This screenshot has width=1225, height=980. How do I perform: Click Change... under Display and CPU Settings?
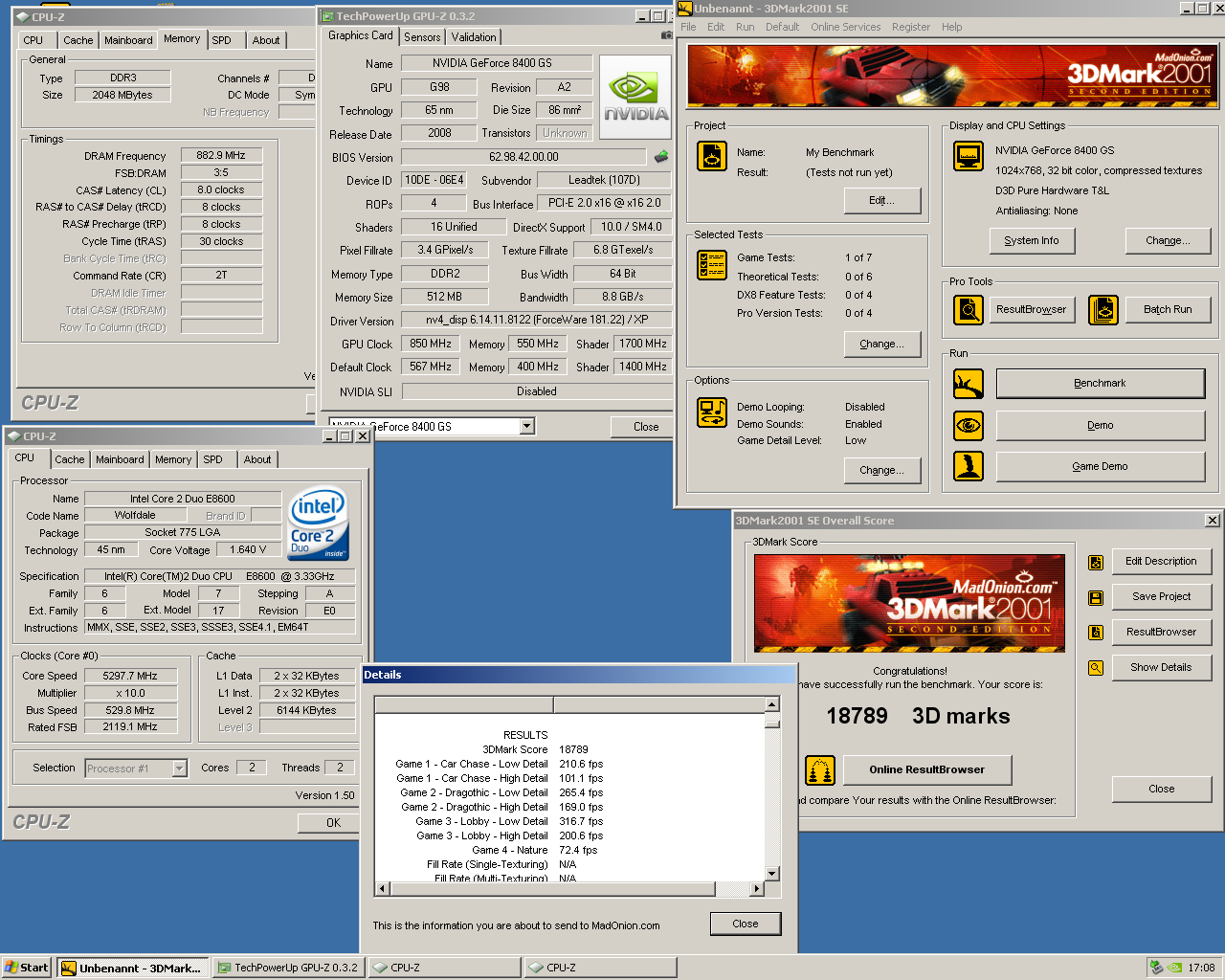point(1168,241)
